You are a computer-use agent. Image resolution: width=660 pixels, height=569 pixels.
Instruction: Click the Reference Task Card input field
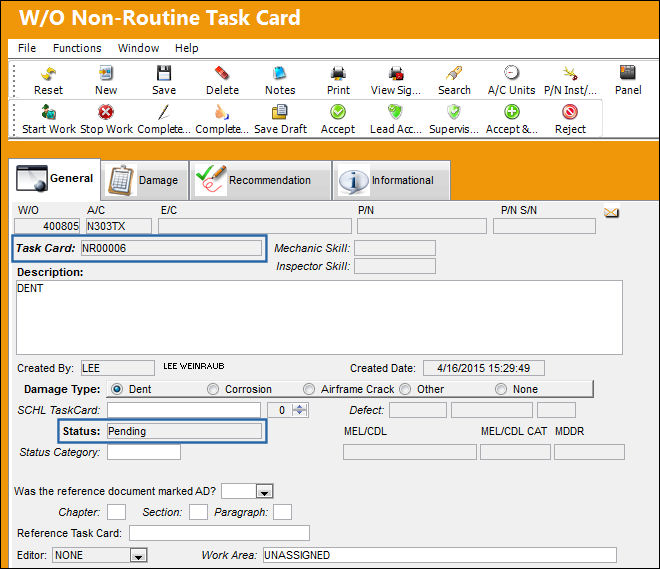point(219,533)
